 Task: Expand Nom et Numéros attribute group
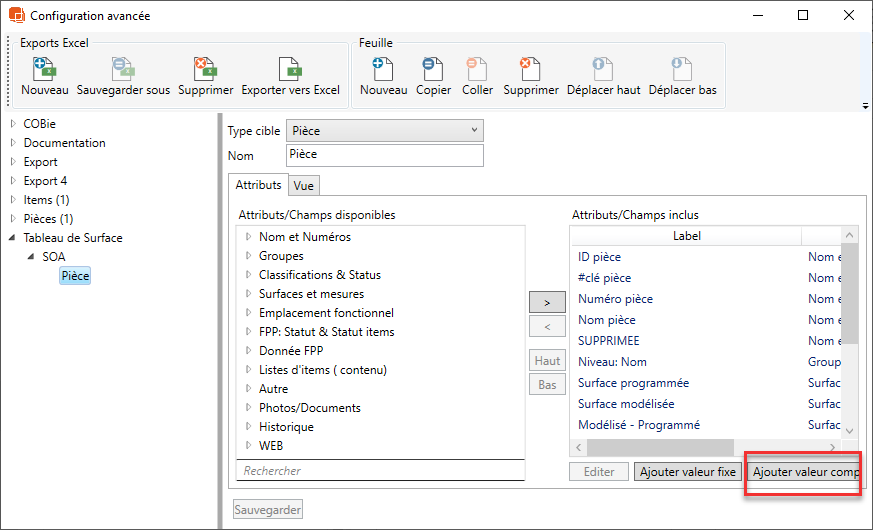pyautogui.click(x=248, y=237)
